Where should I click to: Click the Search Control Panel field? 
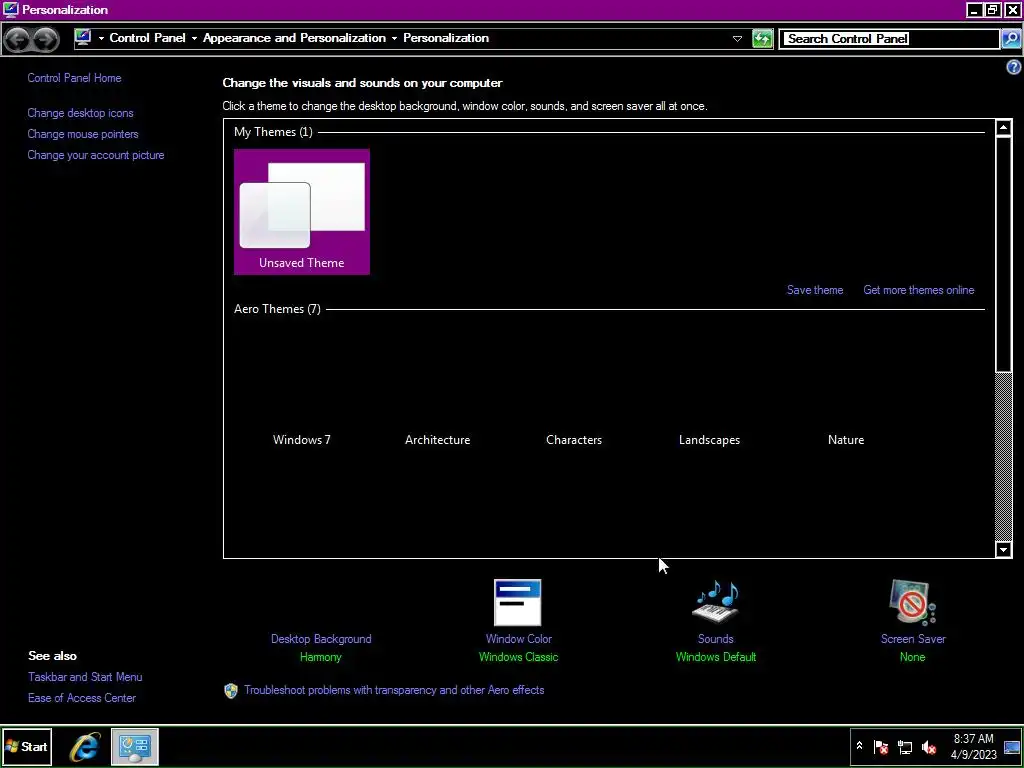pos(889,39)
